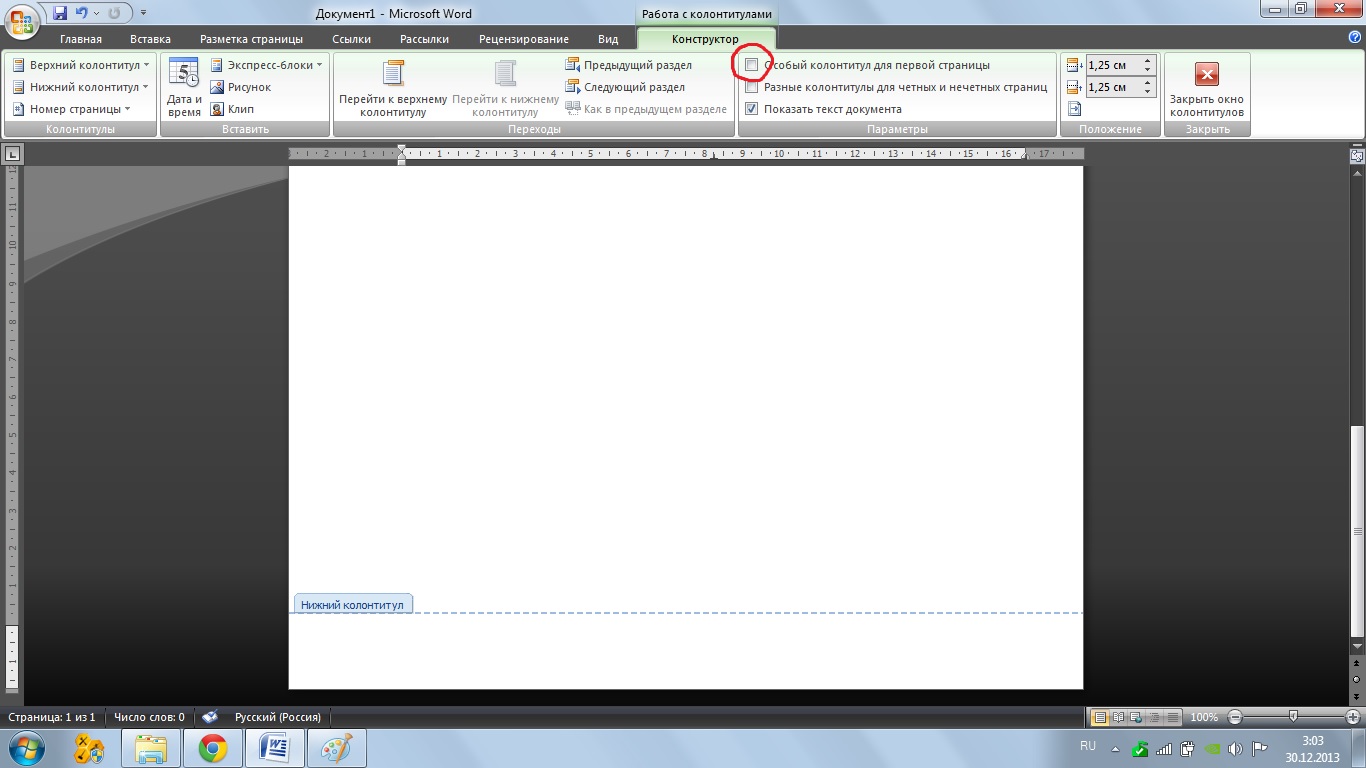Insert Date and Time
The width and height of the screenshot is (1366, 768).
click(x=184, y=88)
